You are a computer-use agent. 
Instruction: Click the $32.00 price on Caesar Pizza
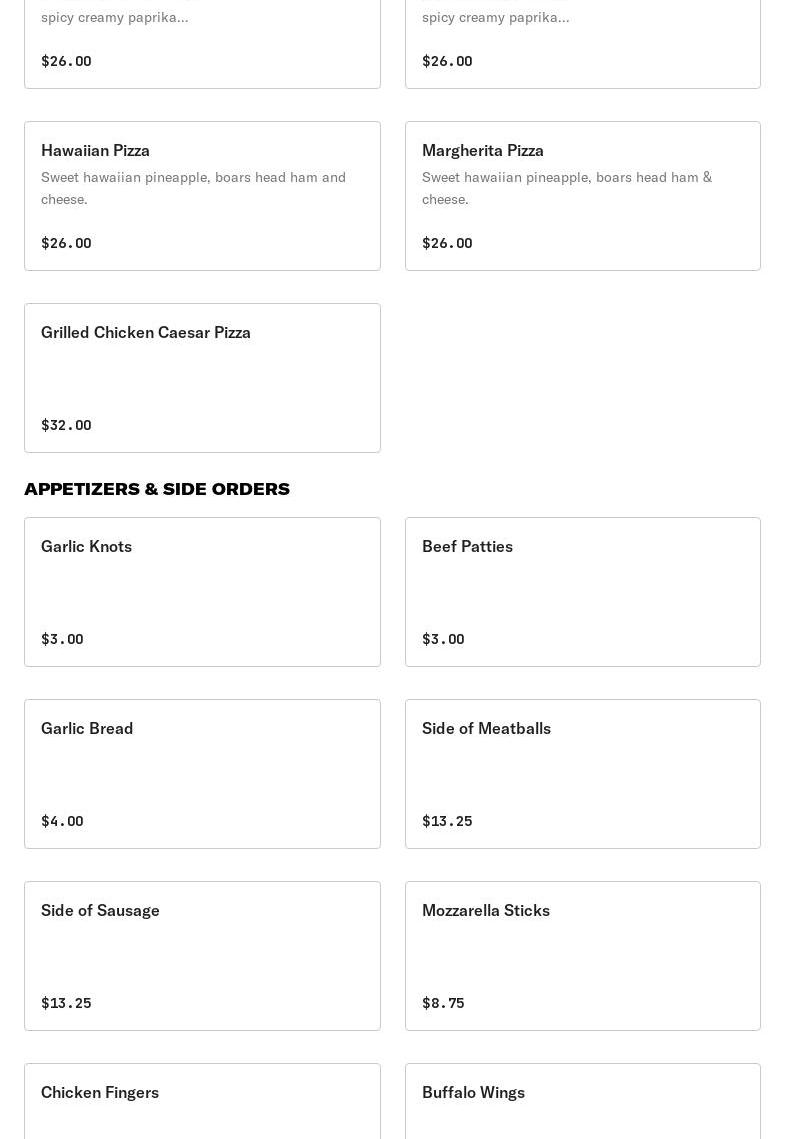(x=66, y=425)
